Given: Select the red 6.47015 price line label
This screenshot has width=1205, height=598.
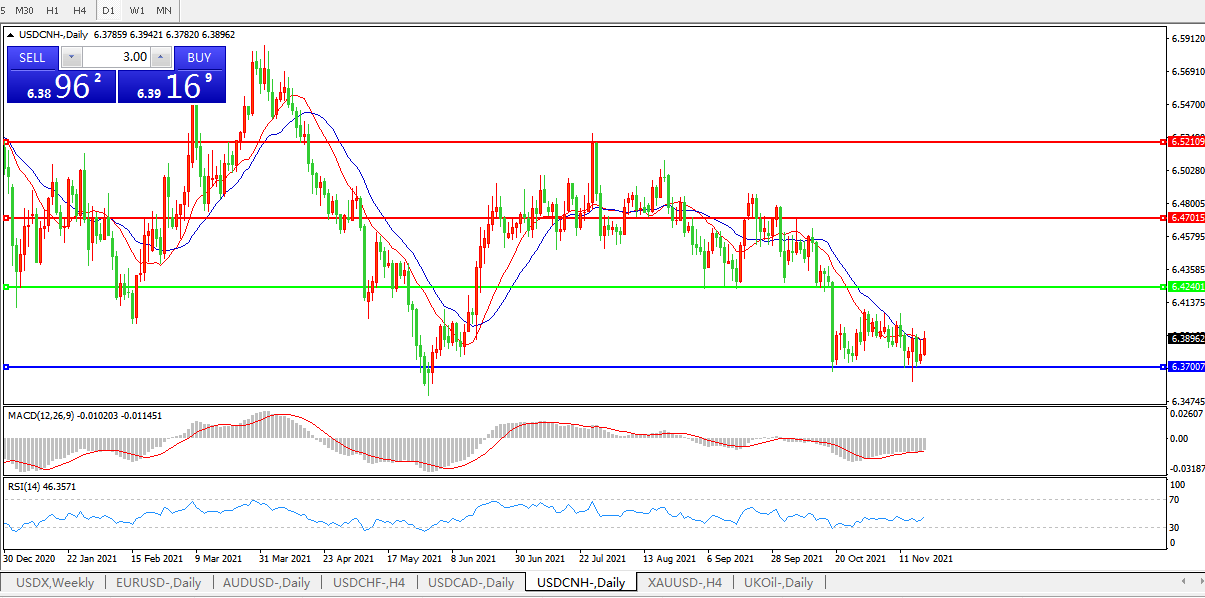Looking at the screenshot, I should click(1186, 217).
